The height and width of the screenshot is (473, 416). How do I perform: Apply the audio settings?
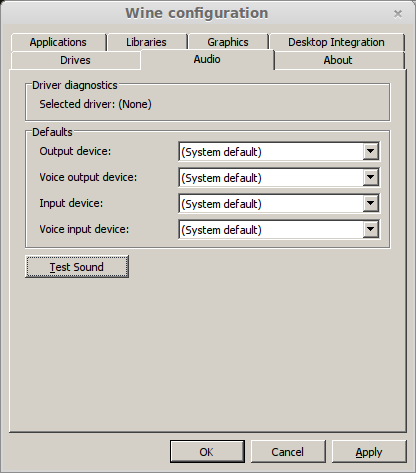(369, 452)
